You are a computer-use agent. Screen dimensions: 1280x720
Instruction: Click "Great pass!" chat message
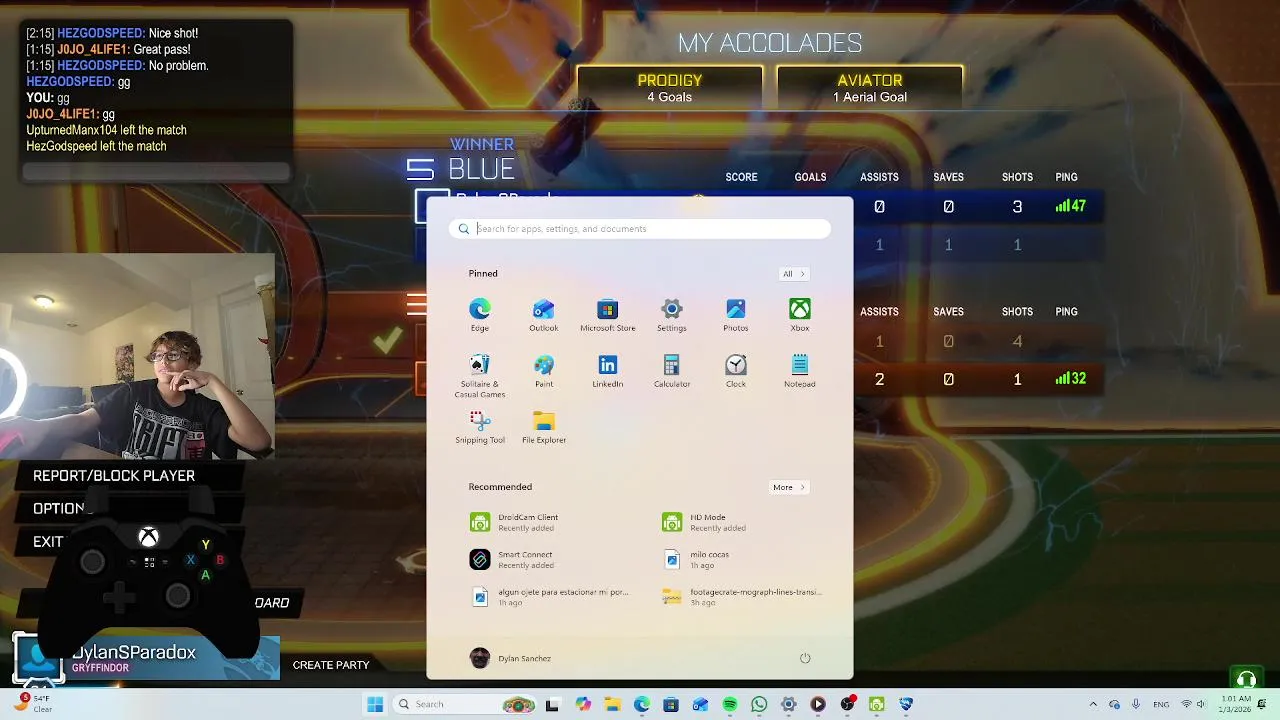[x=161, y=49]
